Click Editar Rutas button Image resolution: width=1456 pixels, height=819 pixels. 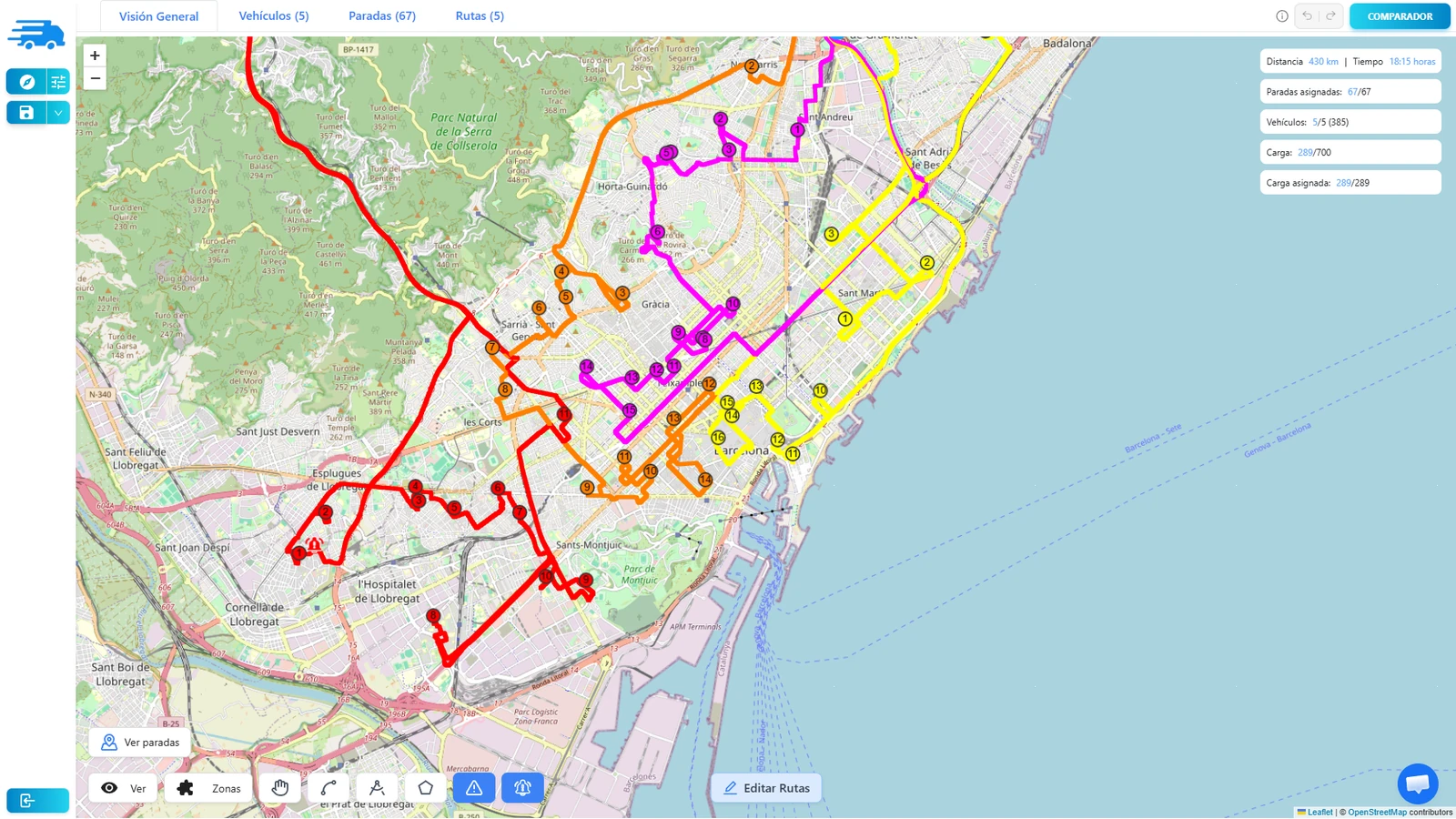point(766,788)
